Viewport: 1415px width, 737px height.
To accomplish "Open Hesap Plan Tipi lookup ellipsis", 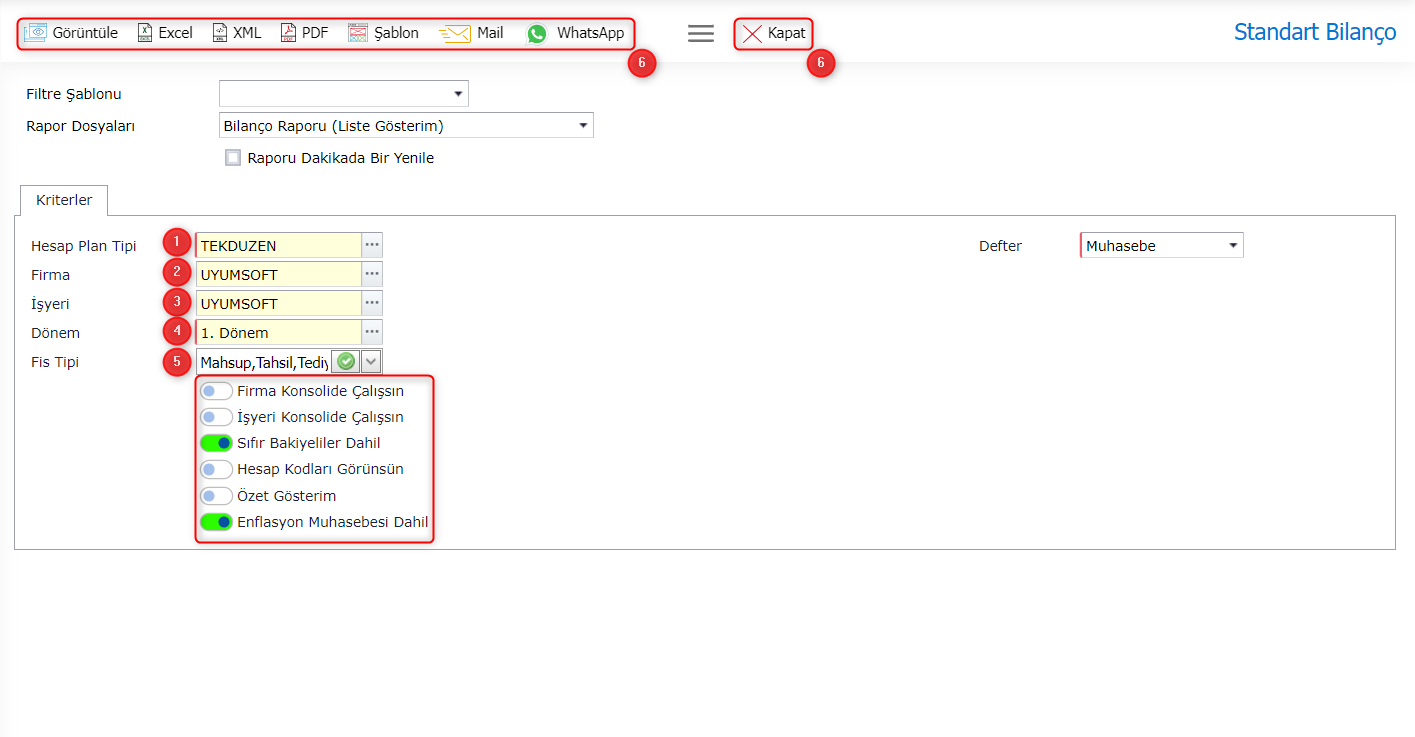I will click(372, 245).
